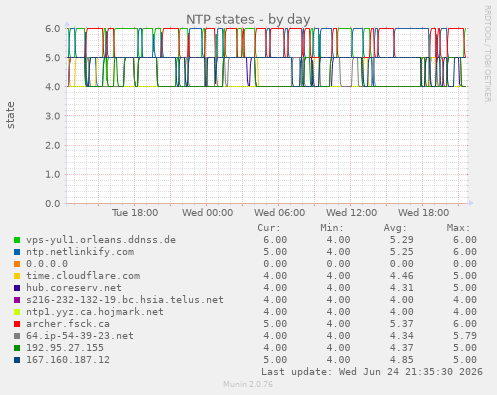Viewport: 497px width, 395px height.
Task: Click legend label ntp1.yyz.ca.hojmark.net
Action: [x=95, y=312]
